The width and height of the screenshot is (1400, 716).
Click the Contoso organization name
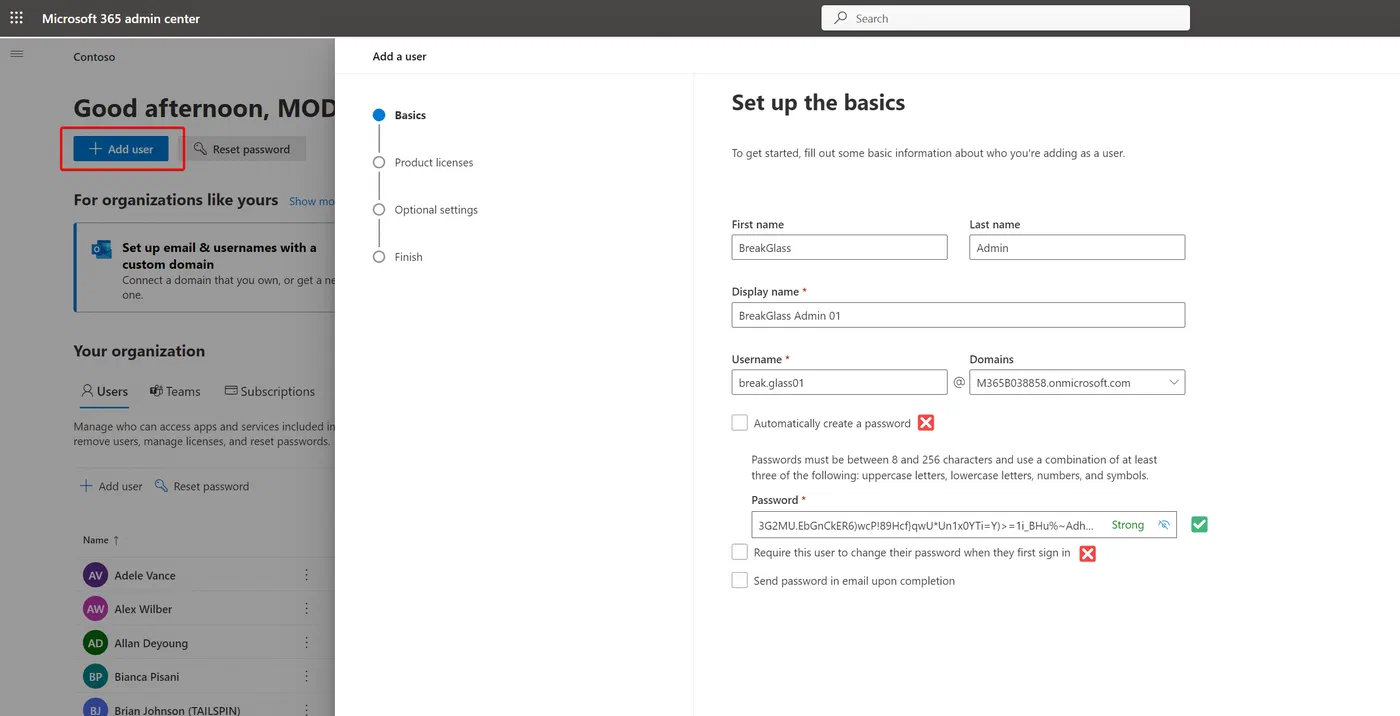point(94,57)
